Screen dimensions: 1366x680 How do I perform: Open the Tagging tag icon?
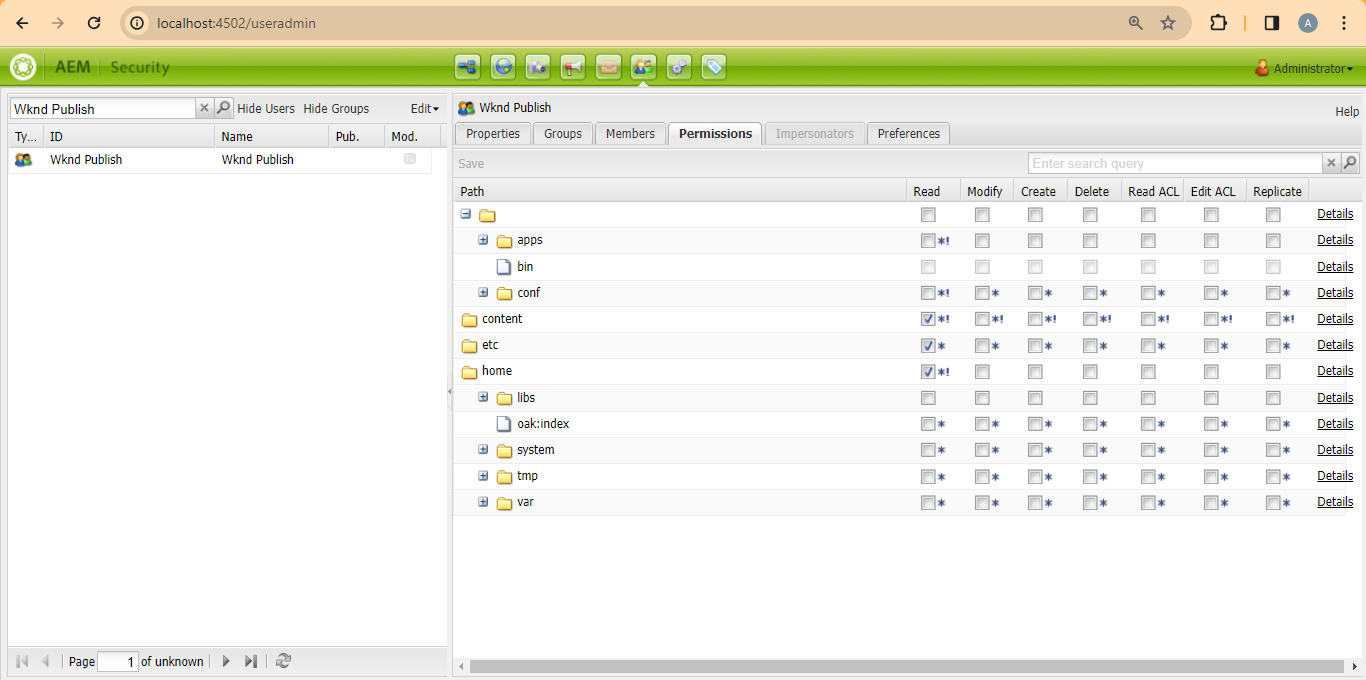714,67
